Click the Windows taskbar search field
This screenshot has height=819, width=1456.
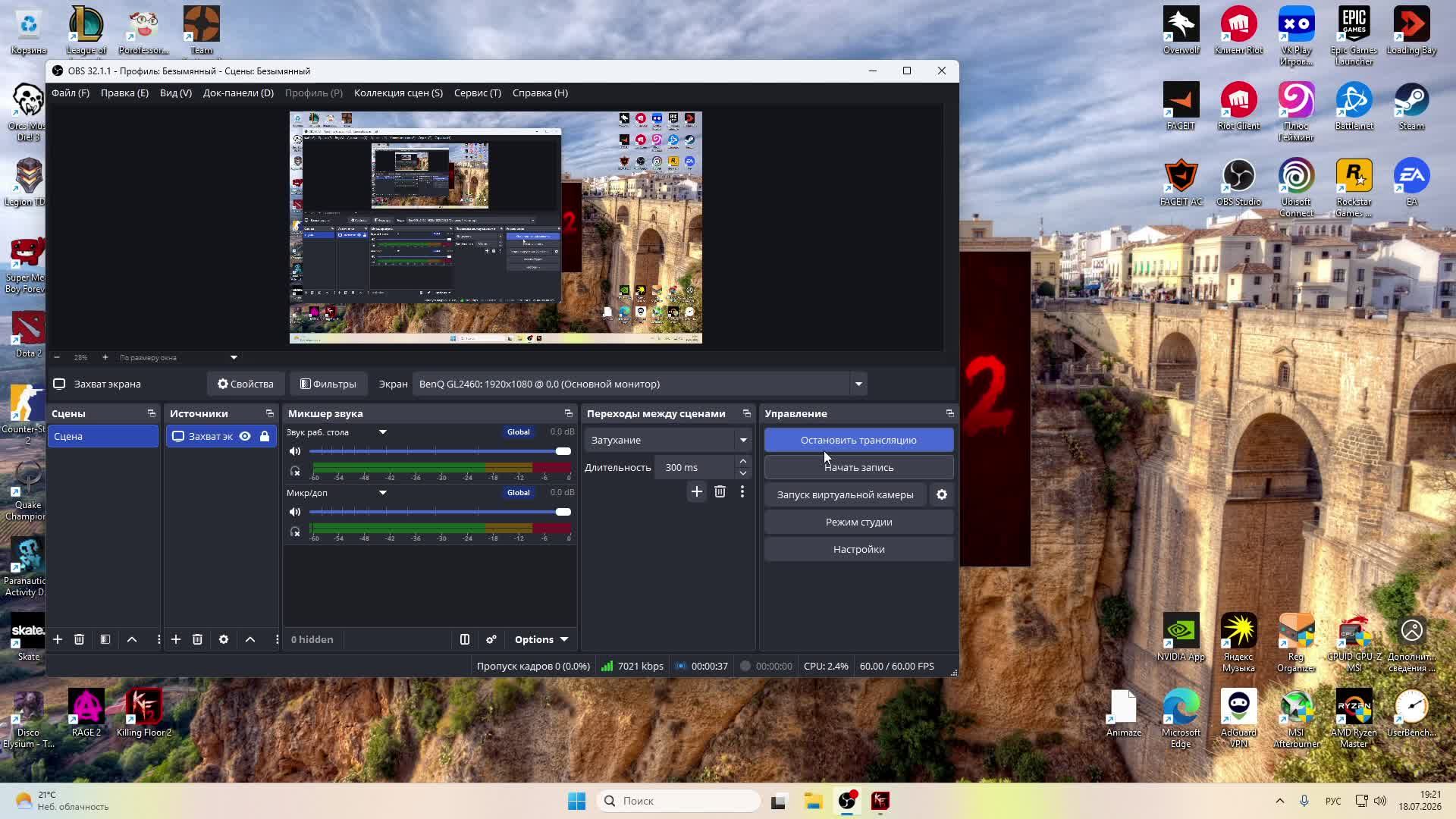(x=679, y=801)
